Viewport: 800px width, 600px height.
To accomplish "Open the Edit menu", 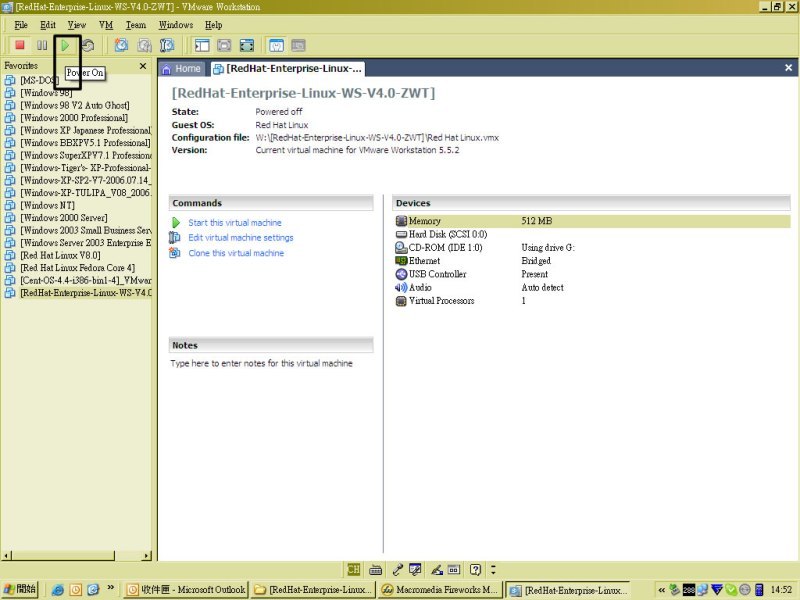I will point(48,25).
